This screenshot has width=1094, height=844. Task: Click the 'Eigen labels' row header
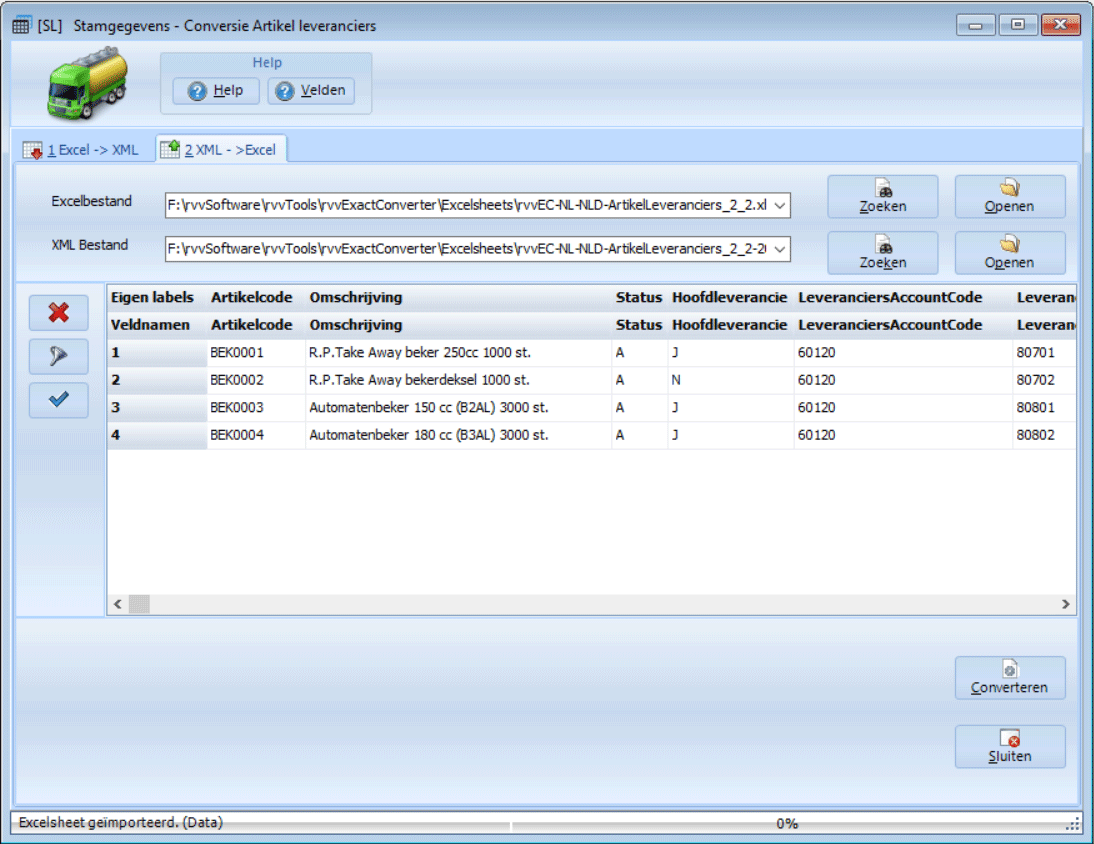[x=157, y=298]
